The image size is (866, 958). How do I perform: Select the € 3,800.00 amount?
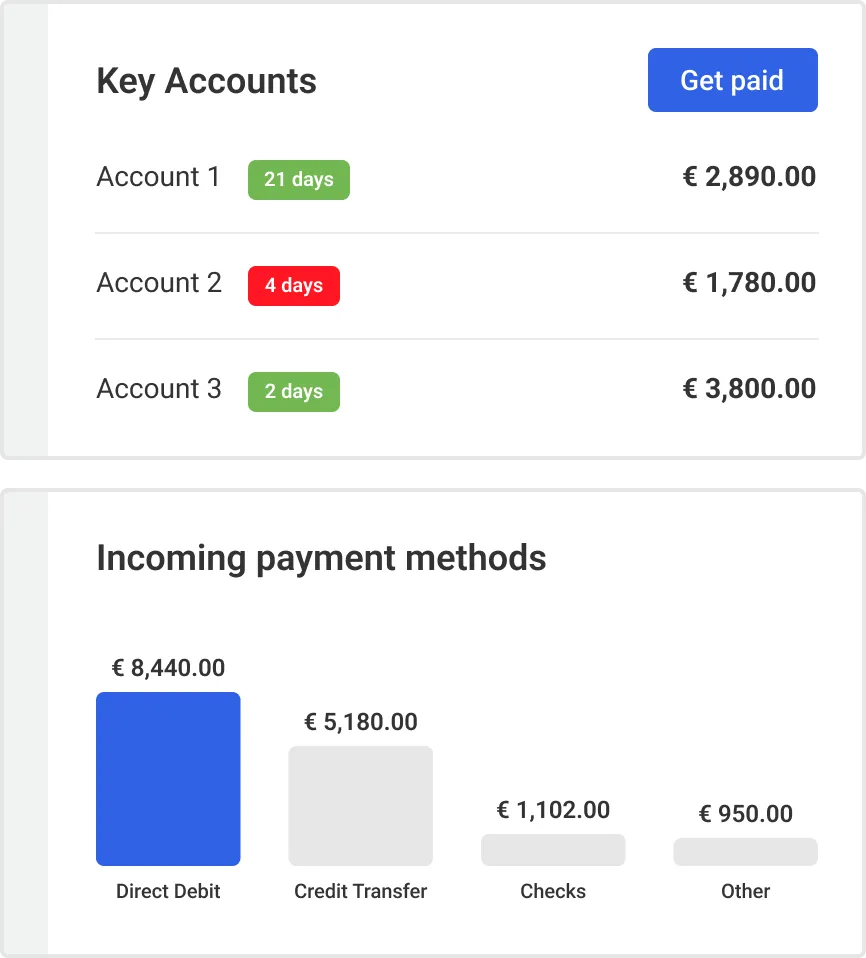click(749, 389)
